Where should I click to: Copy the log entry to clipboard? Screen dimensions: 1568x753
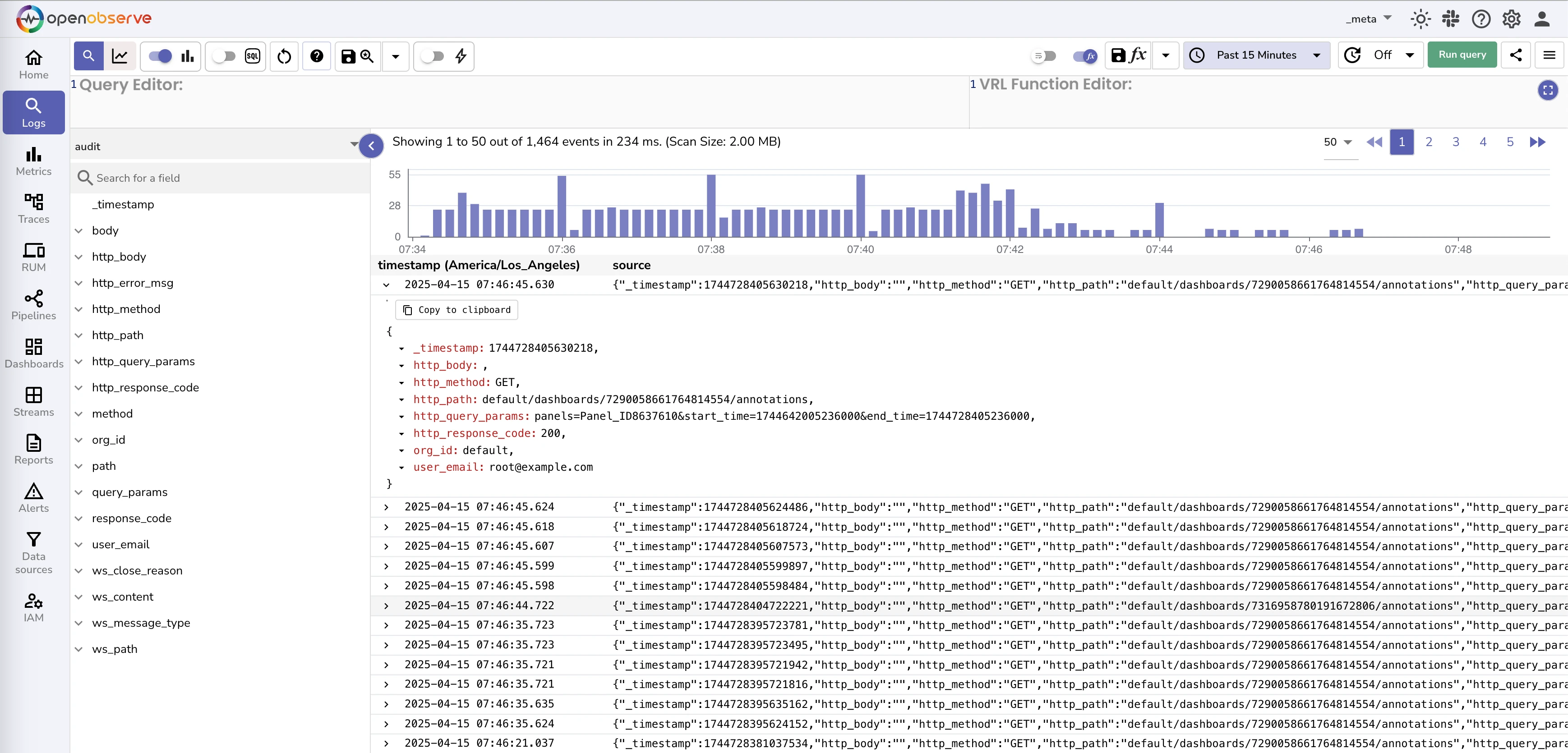[x=456, y=310]
